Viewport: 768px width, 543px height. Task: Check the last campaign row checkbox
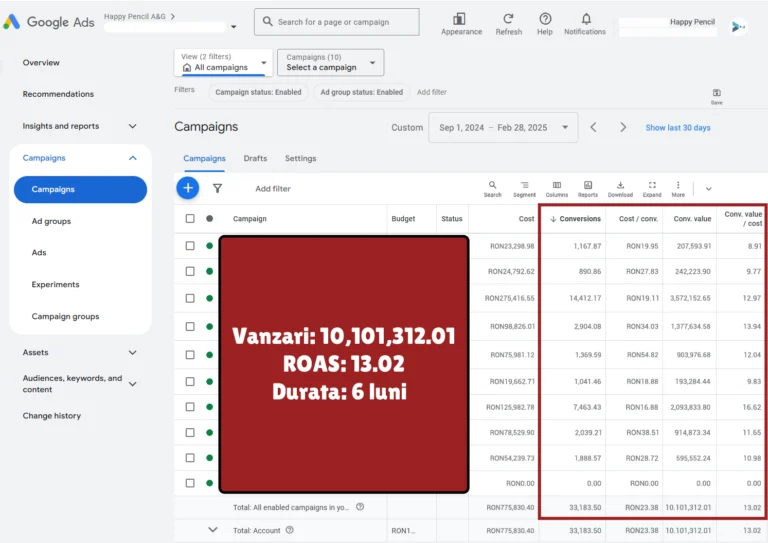(x=190, y=483)
